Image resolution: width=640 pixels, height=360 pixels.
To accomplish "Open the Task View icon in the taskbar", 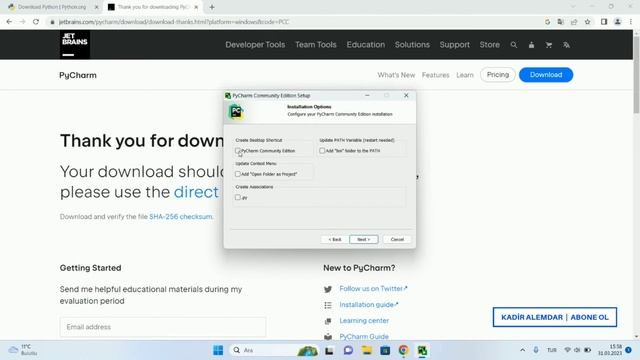I will tap(329, 350).
